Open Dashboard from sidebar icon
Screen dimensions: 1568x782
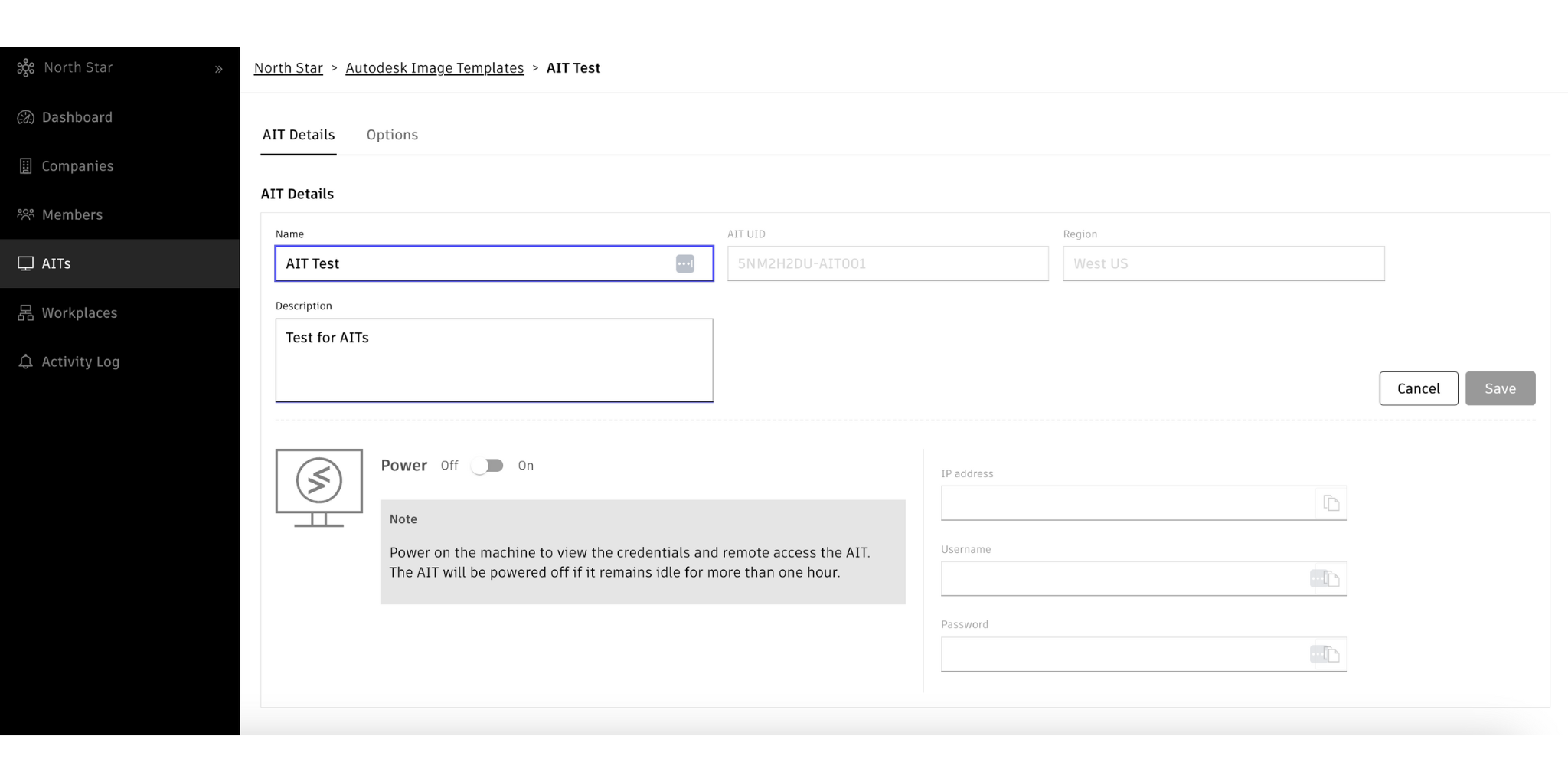pos(25,117)
